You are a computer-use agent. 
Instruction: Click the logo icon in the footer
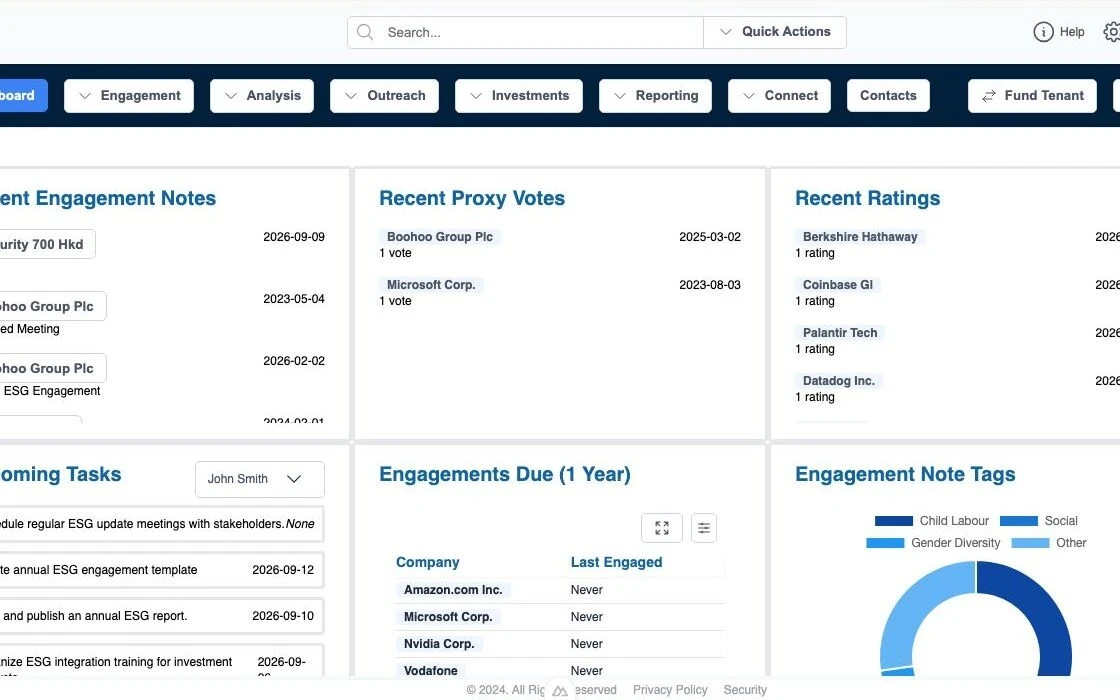[560, 691]
